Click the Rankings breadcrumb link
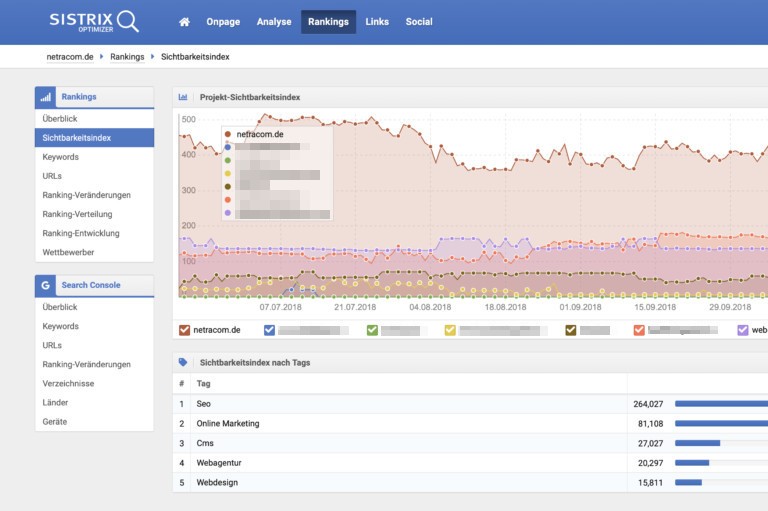768x511 pixels. [127, 57]
